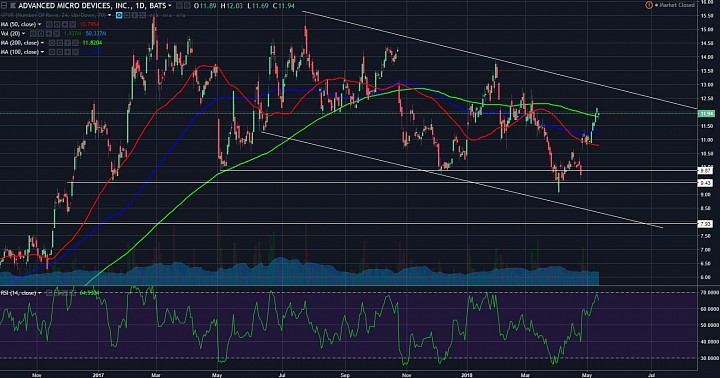The image size is (720, 378).
Task: Show the hidden VPVR indicator via its highlighted eye
Action: [119, 15]
